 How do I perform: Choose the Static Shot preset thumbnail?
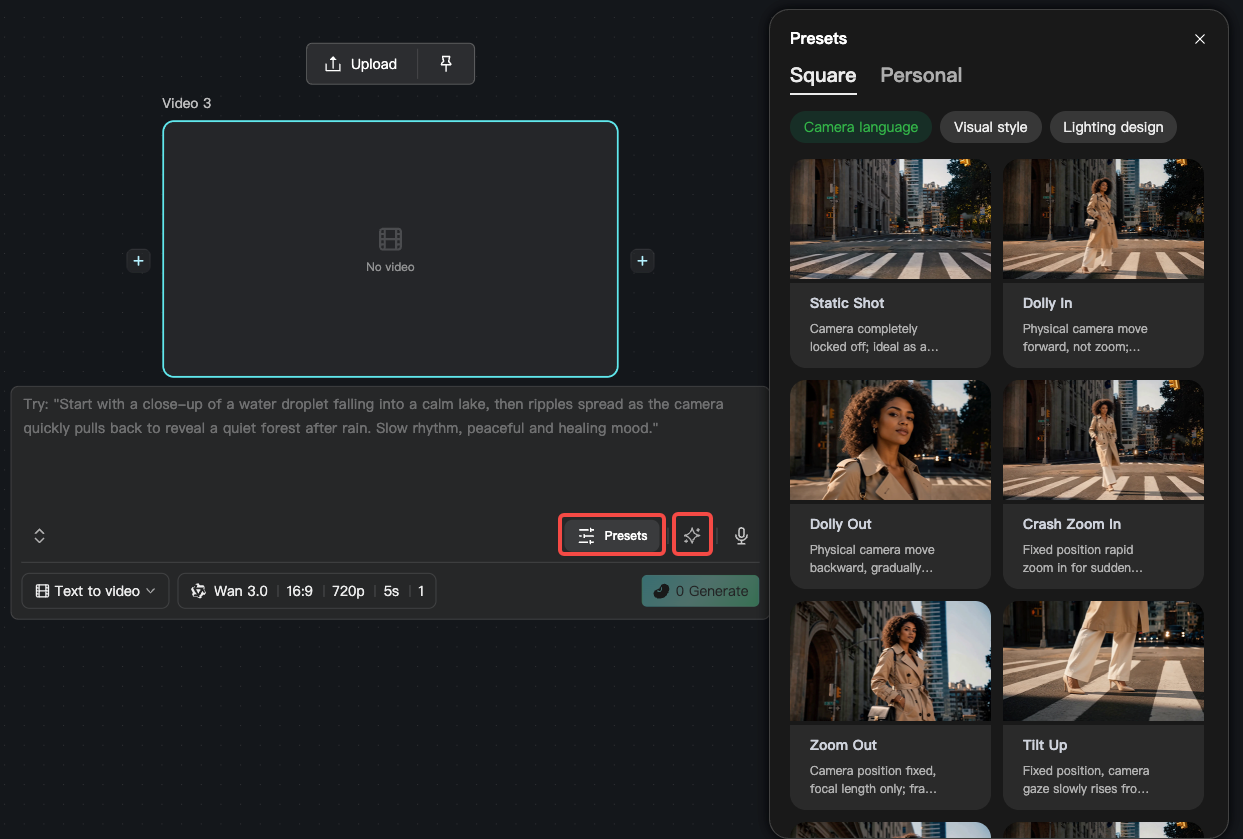coord(890,219)
